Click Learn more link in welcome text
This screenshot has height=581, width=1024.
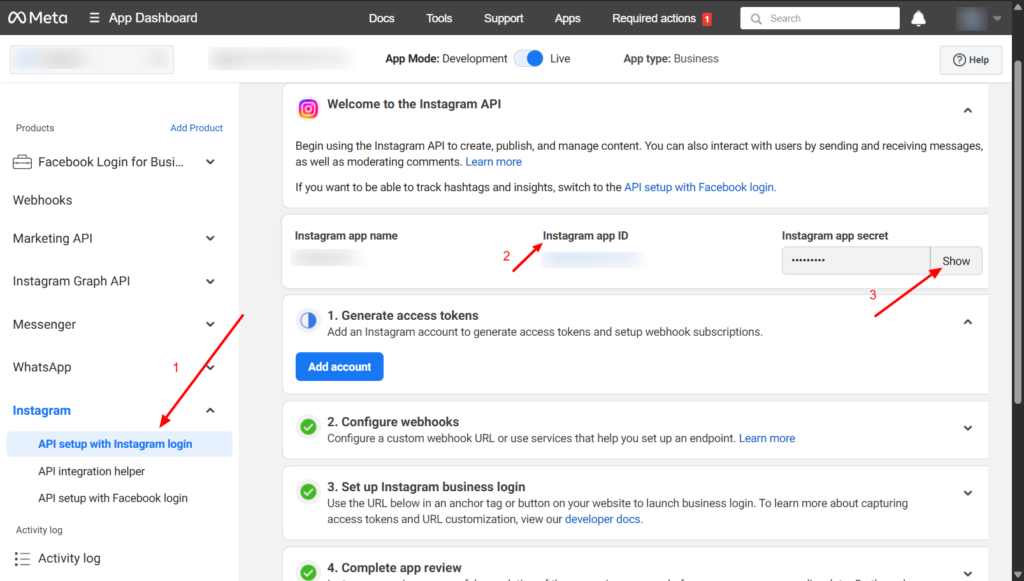[494, 162]
